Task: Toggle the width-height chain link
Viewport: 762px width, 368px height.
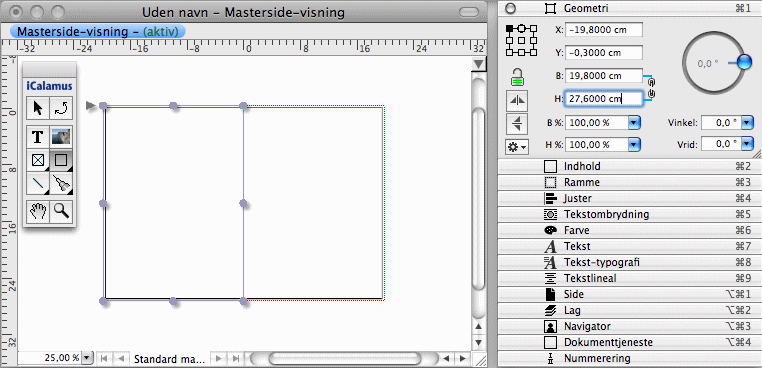Action: 652,88
